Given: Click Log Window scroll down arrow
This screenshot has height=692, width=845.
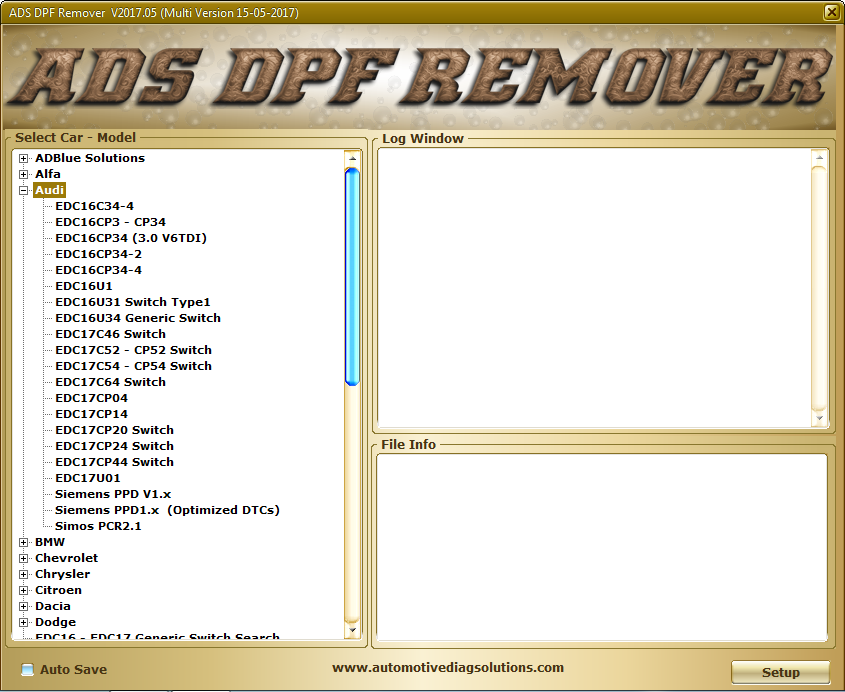Looking at the screenshot, I should tap(819, 418).
